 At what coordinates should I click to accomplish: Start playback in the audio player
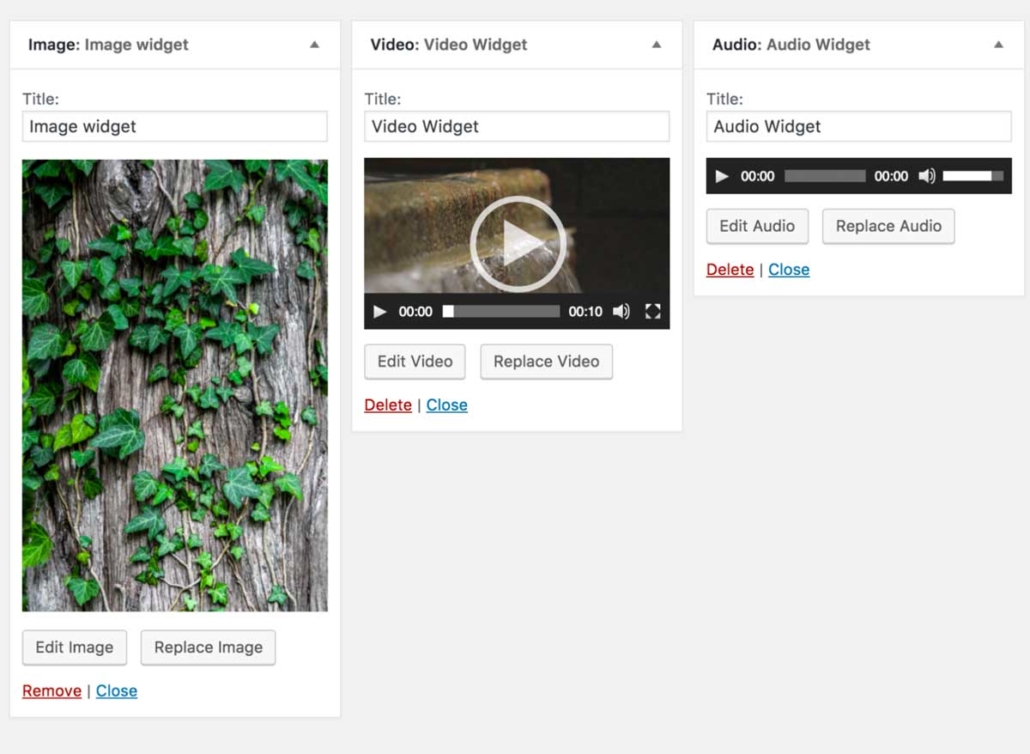(x=722, y=176)
